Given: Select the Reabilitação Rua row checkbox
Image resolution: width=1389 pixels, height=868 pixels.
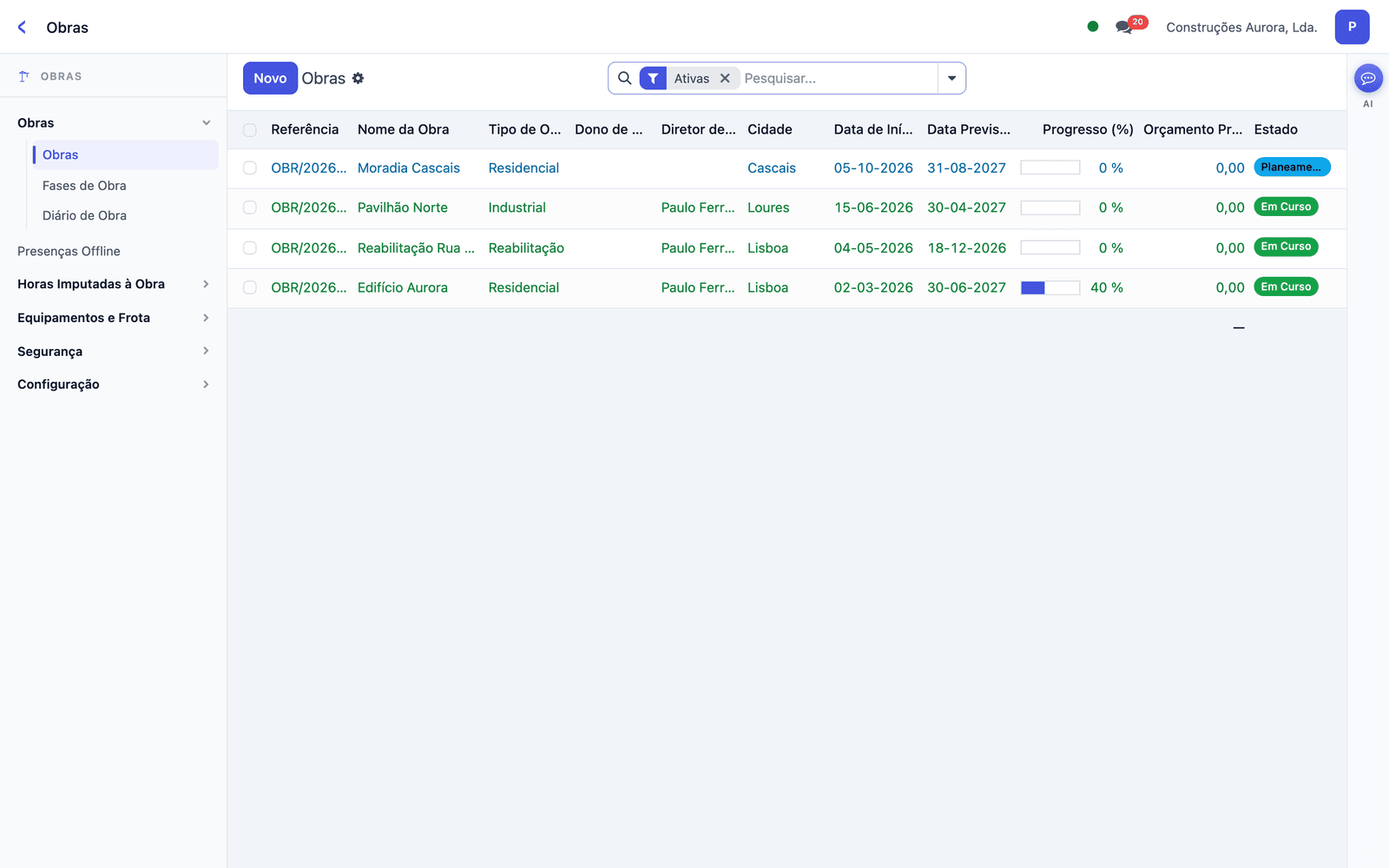Looking at the screenshot, I should coord(250,248).
